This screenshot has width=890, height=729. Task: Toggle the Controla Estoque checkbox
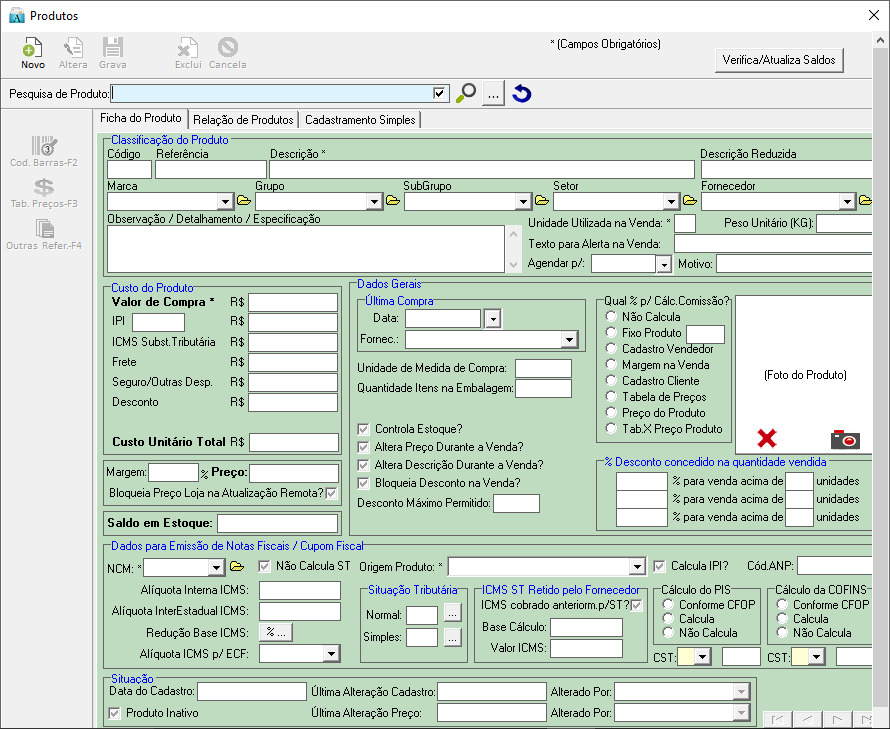[364, 429]
